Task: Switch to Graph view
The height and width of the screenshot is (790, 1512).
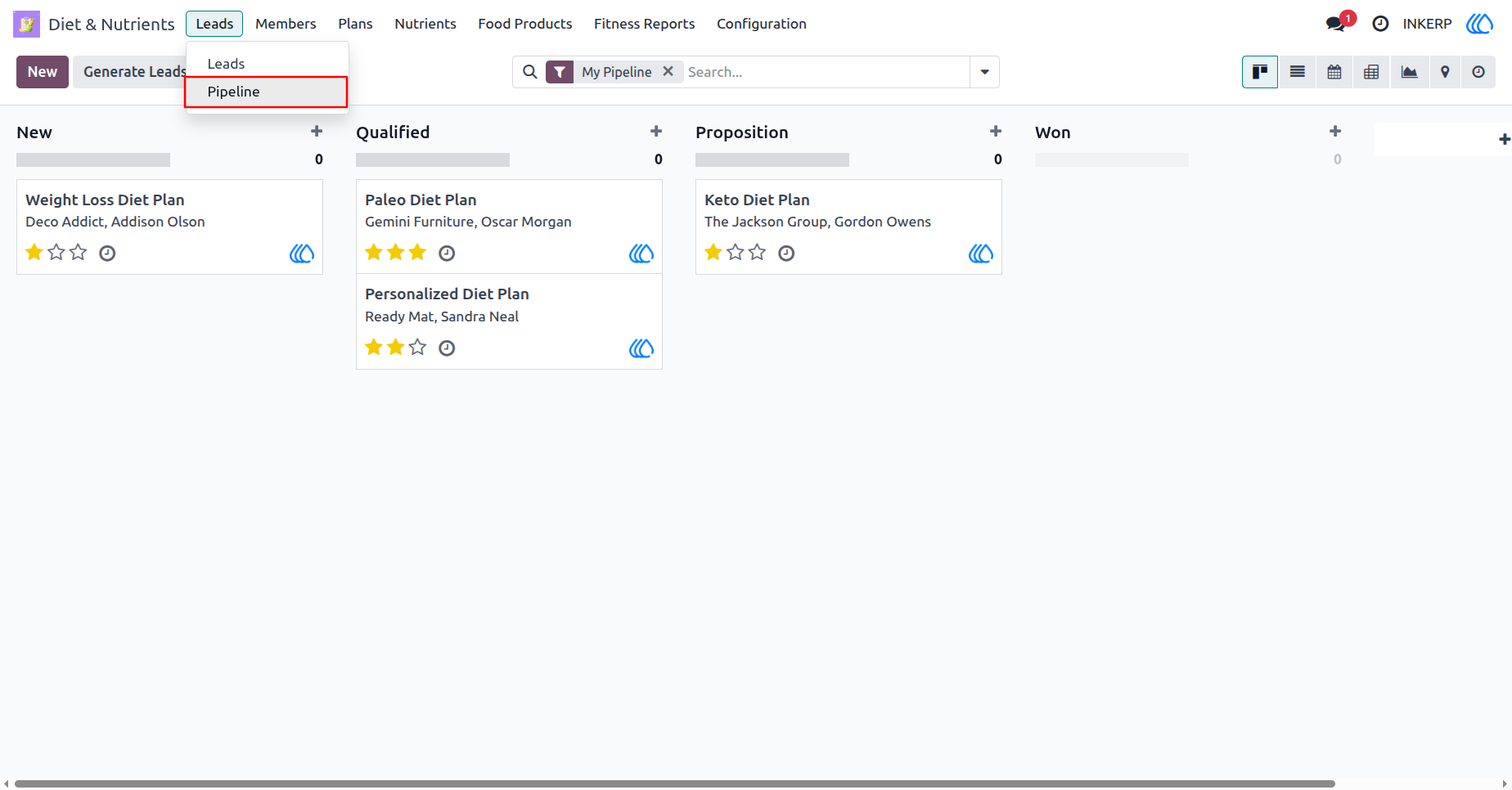Action: coord(1409,72)
